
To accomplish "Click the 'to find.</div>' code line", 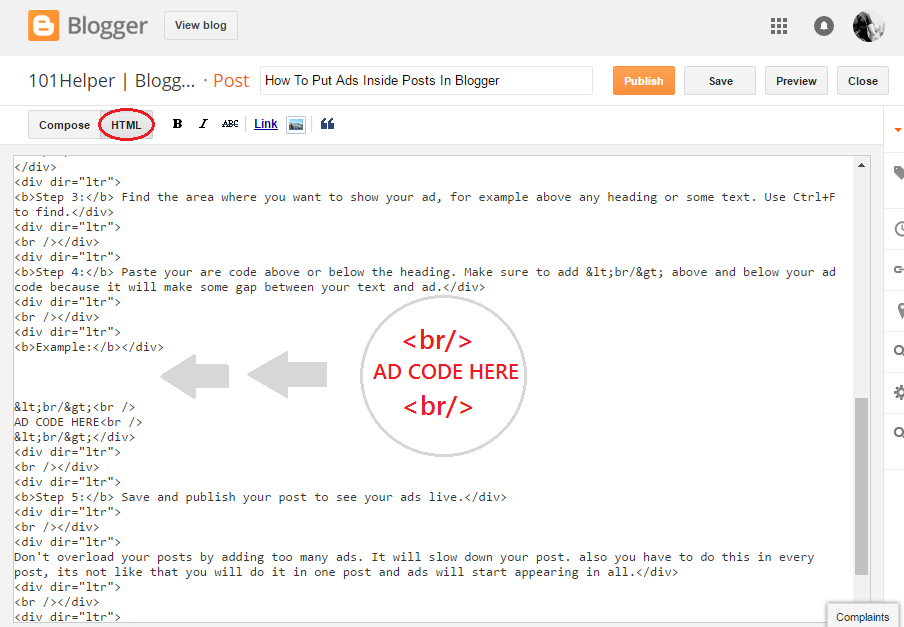I will pos(64,212).
